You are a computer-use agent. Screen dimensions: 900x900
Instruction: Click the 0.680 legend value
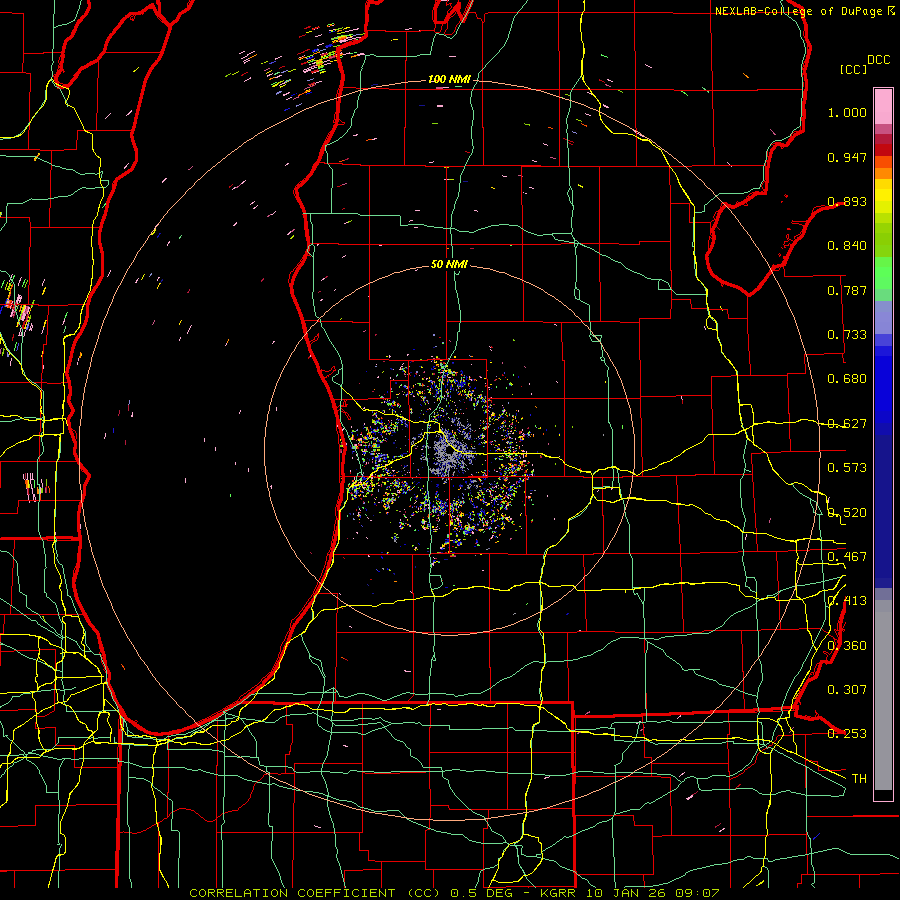pyautogui.click(x=847, y=379)
